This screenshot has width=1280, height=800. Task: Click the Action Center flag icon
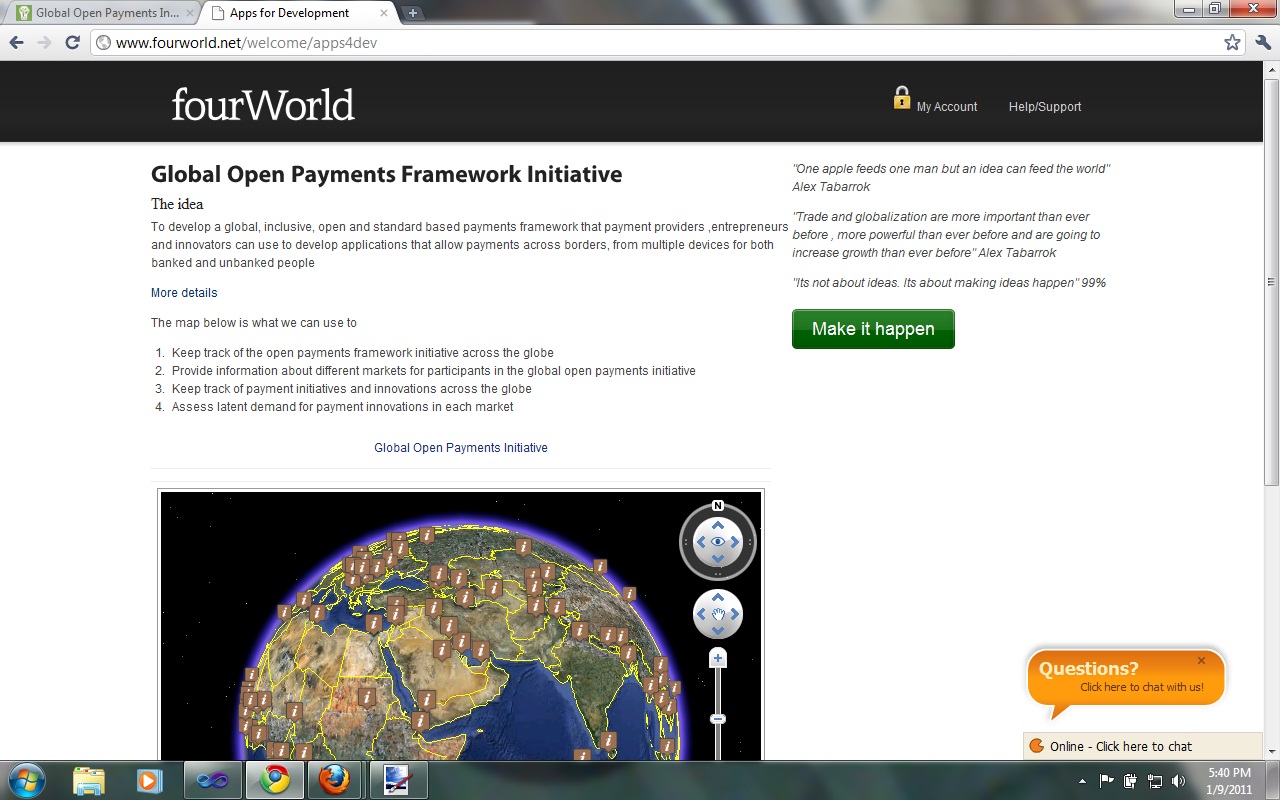click(1107, 781)
